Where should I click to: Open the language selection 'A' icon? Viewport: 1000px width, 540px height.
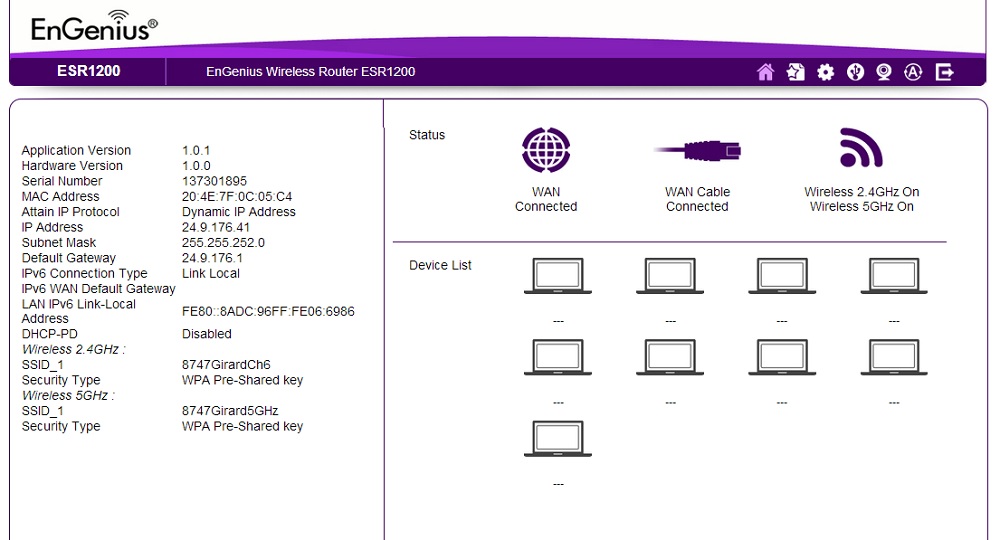pos(913,72)
